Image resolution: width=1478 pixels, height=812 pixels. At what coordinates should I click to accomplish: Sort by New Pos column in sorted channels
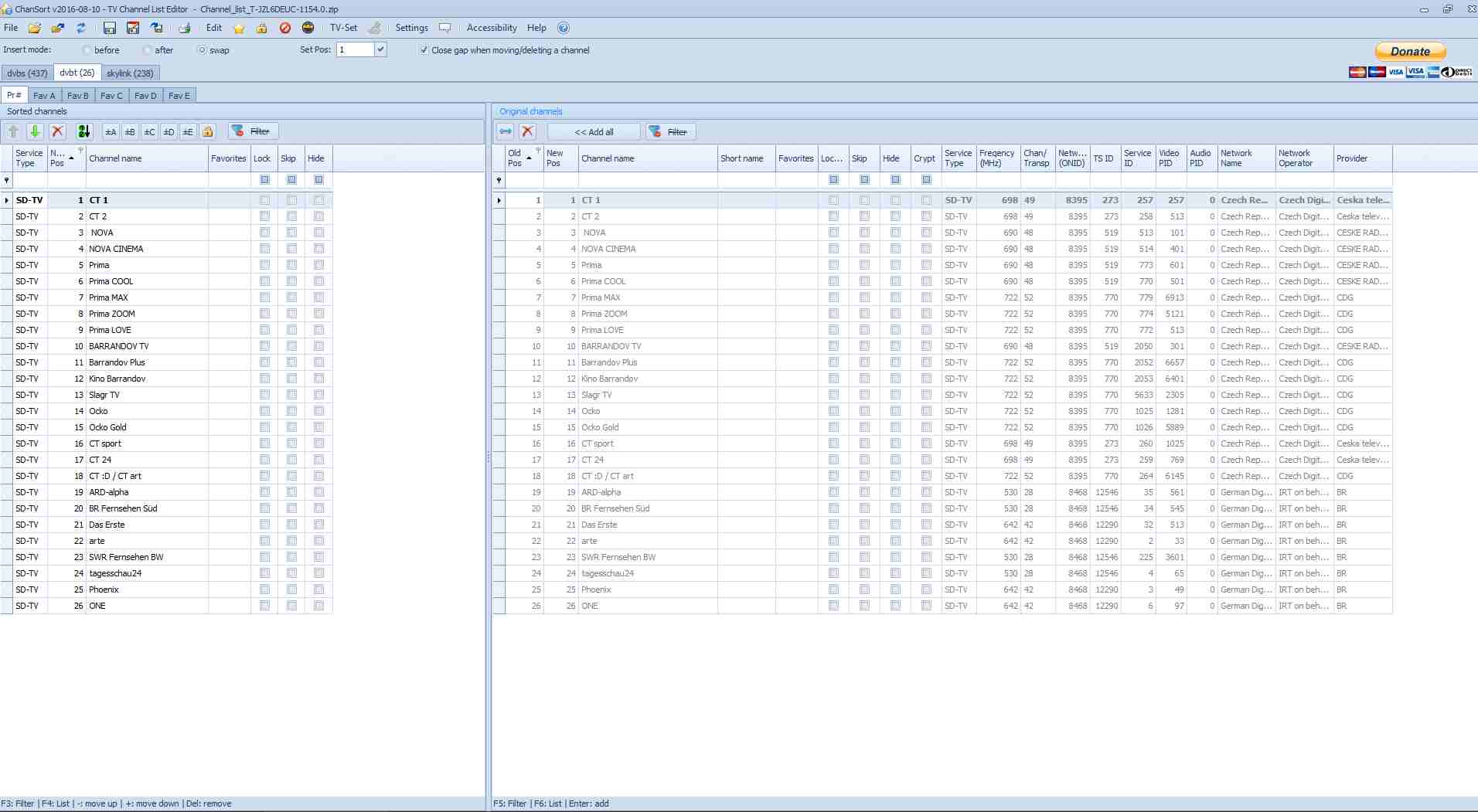(x=66, y=158)
